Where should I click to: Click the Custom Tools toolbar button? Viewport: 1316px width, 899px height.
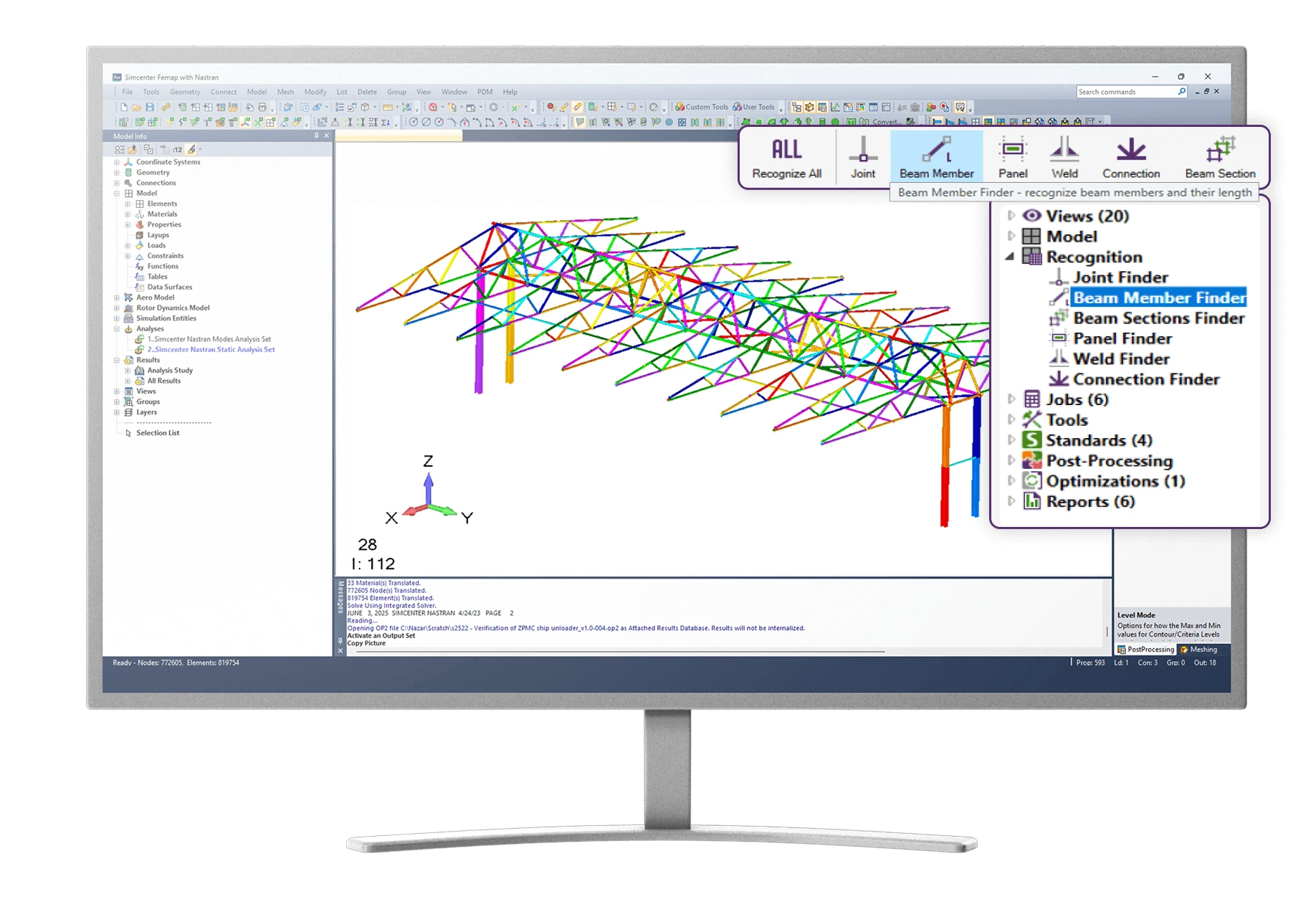coord(702,107)
